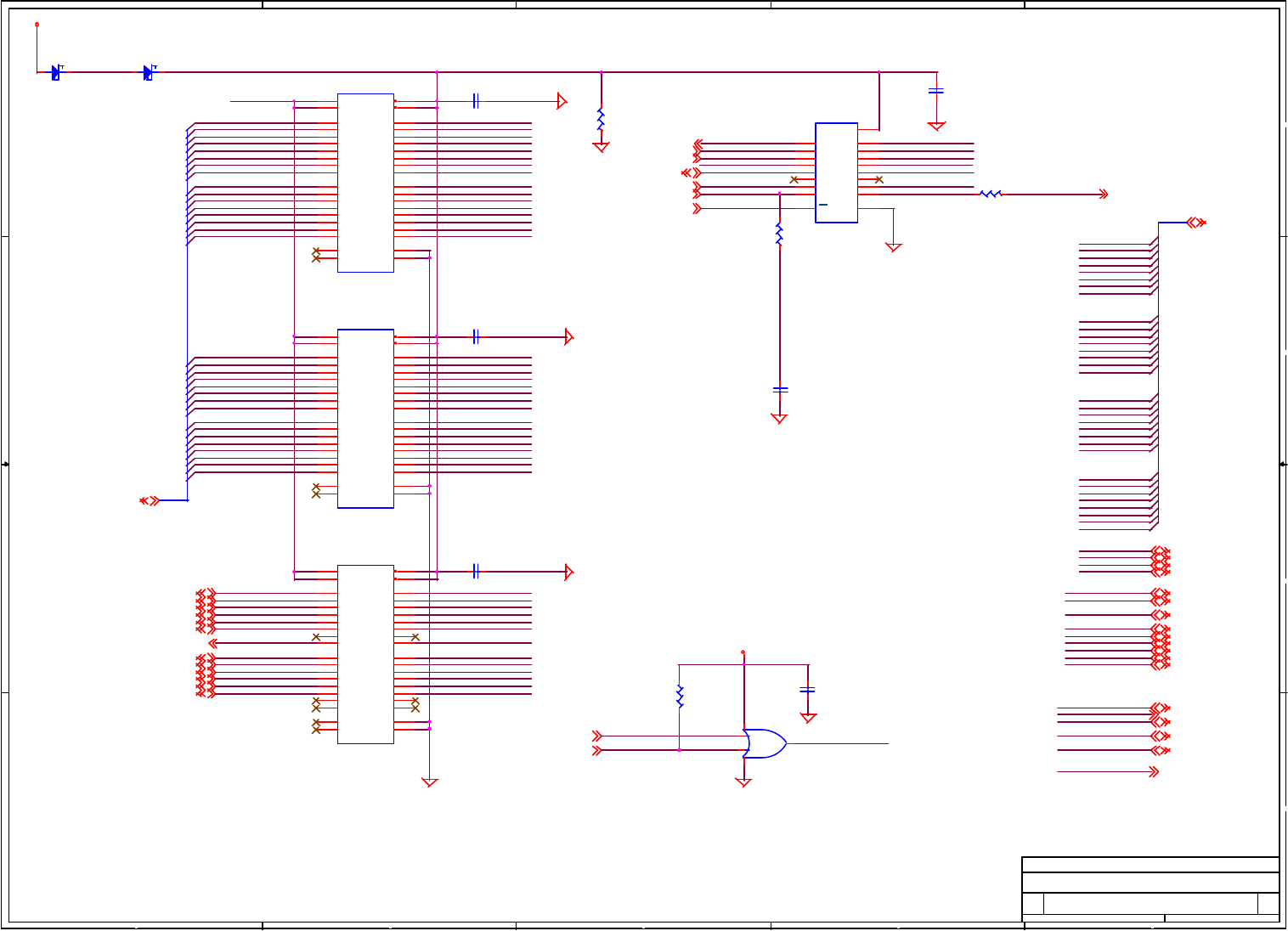Click the horizontal resistor after the small IC
The image size is (1288, 931).
991,195
